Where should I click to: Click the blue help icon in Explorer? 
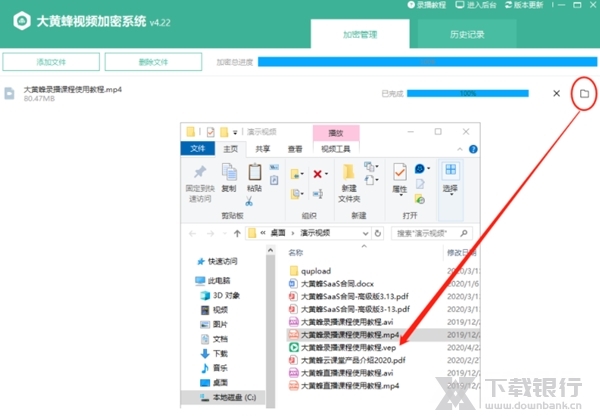click(473, 149)
